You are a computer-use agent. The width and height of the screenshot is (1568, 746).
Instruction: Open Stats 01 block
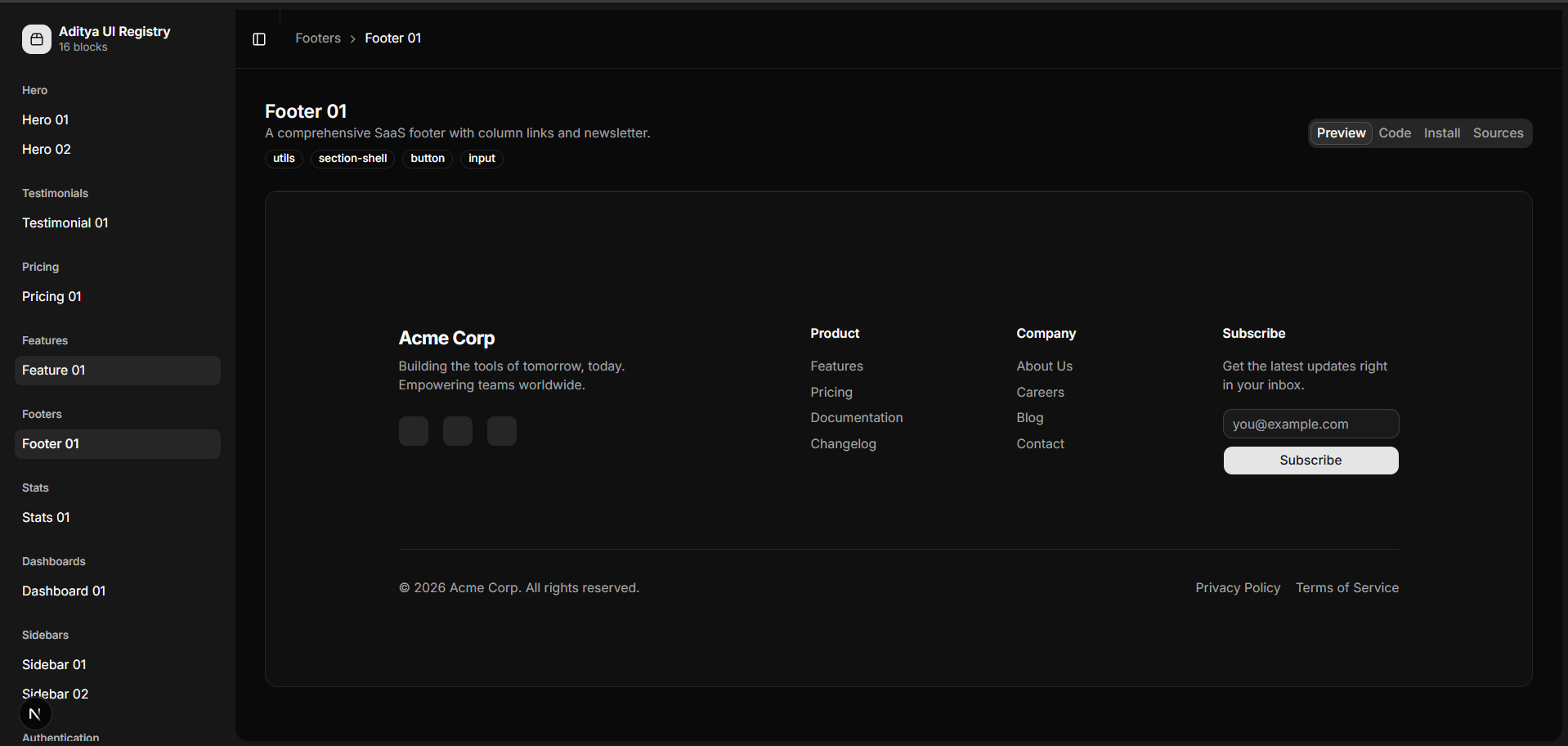pos(118,518)
